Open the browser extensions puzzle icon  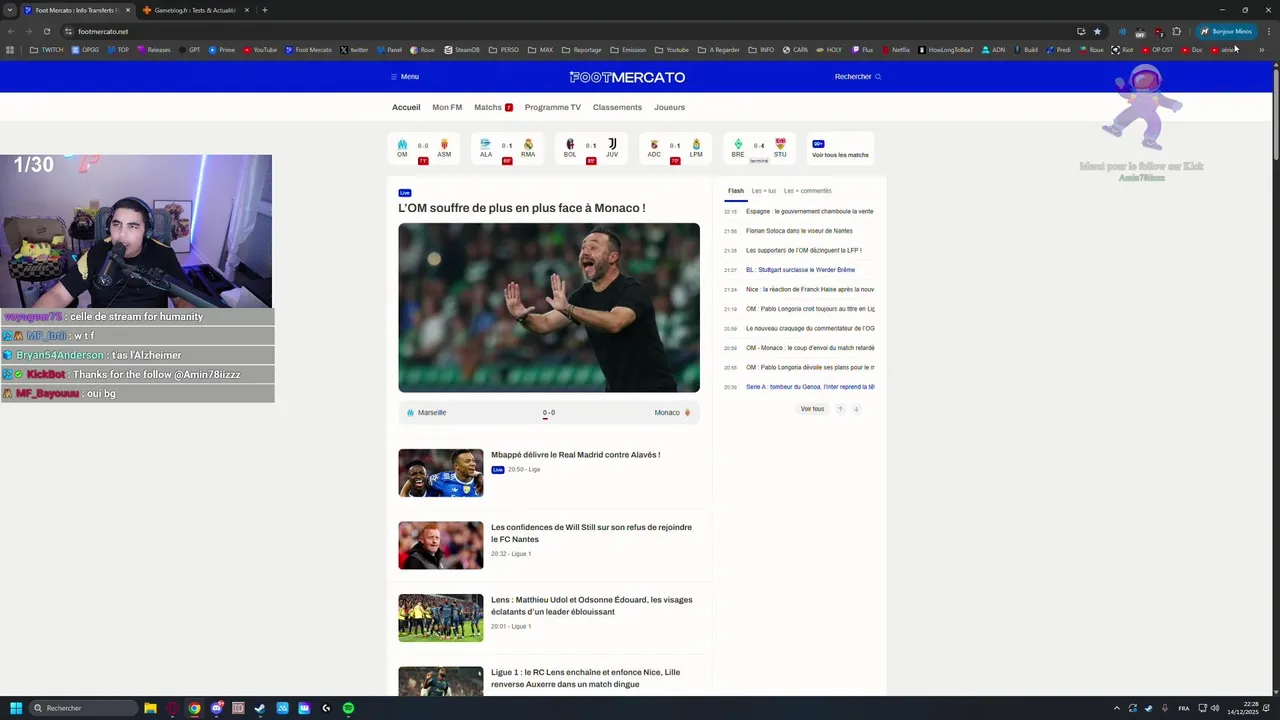[x=1177, y=31]
